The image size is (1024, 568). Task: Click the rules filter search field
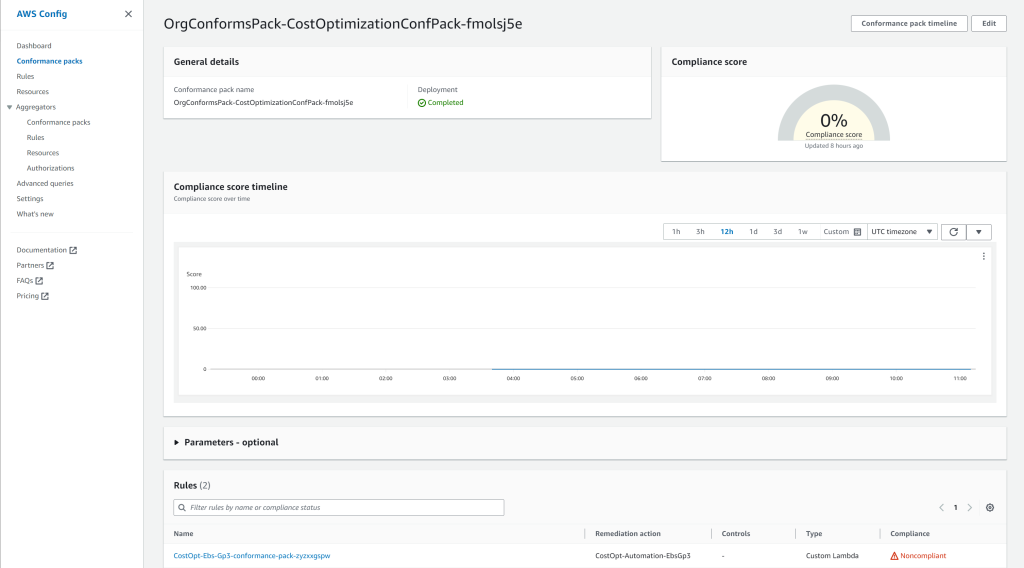[339, 507]
